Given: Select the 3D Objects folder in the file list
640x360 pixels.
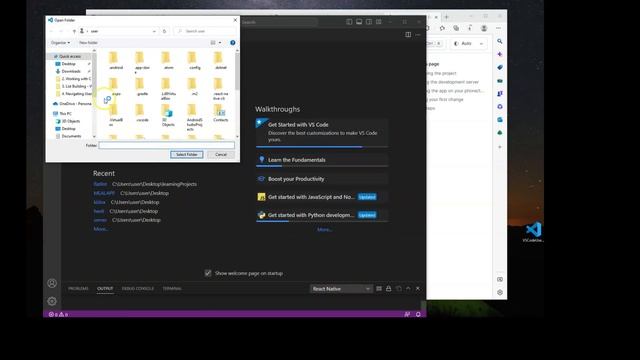Looking at the screenshot, I should point(167,115).
